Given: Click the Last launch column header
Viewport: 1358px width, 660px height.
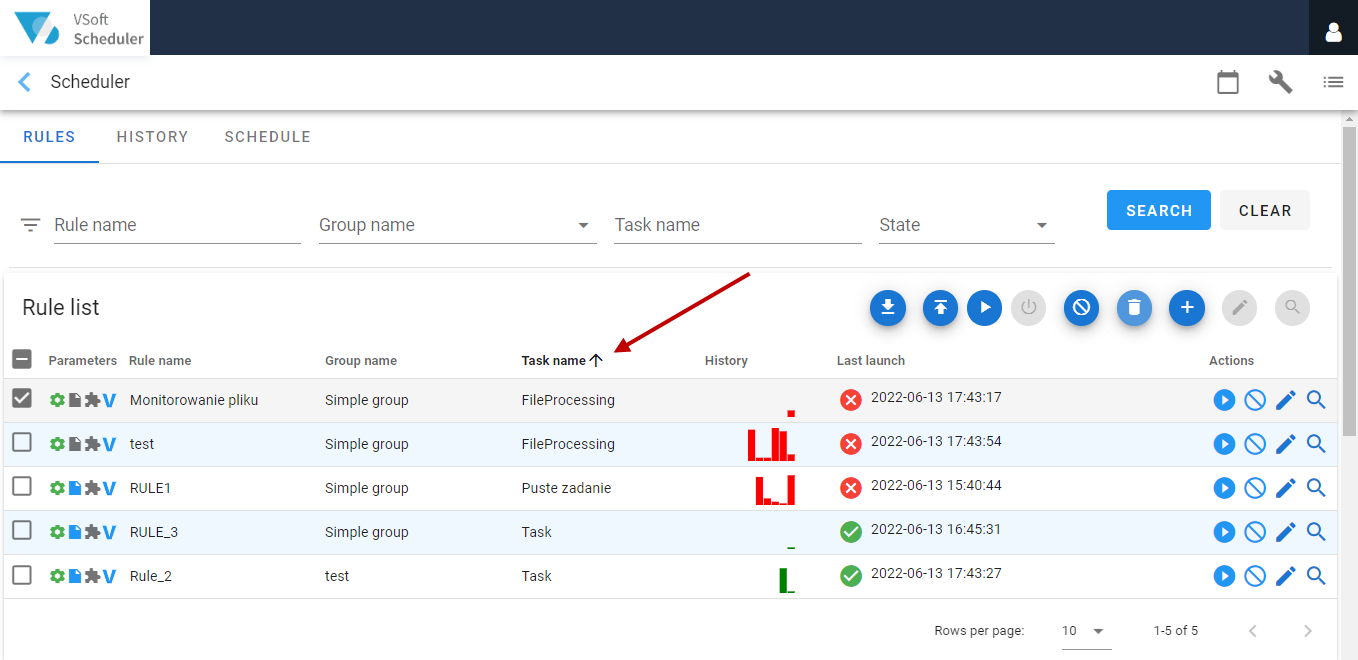Looking at the screenshot, I should click(871, 360).
